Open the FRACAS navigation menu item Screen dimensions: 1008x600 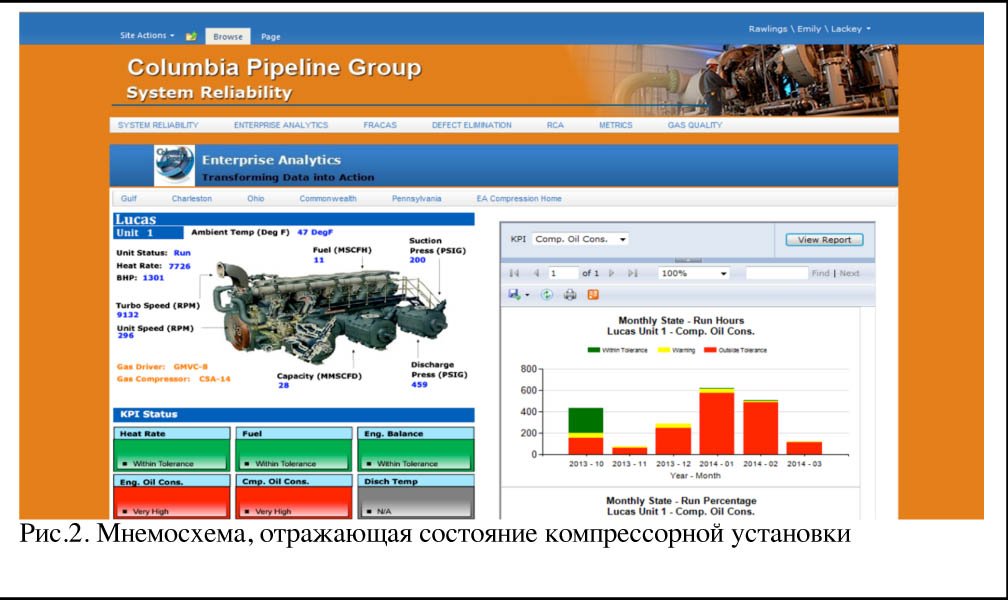380,125
